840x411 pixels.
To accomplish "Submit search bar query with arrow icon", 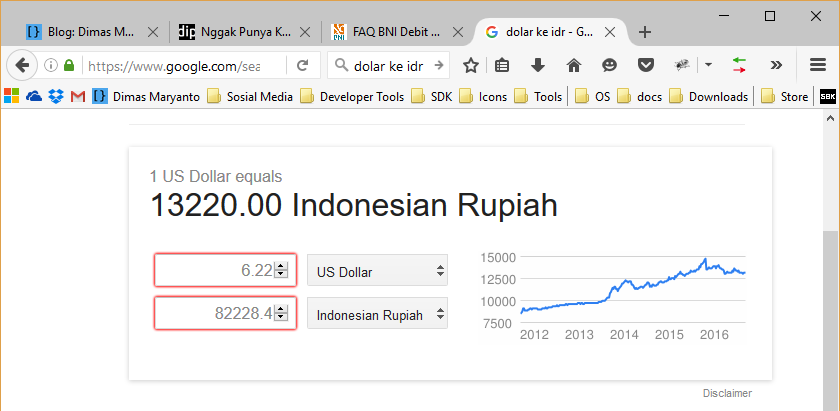I will pos(439,65).
